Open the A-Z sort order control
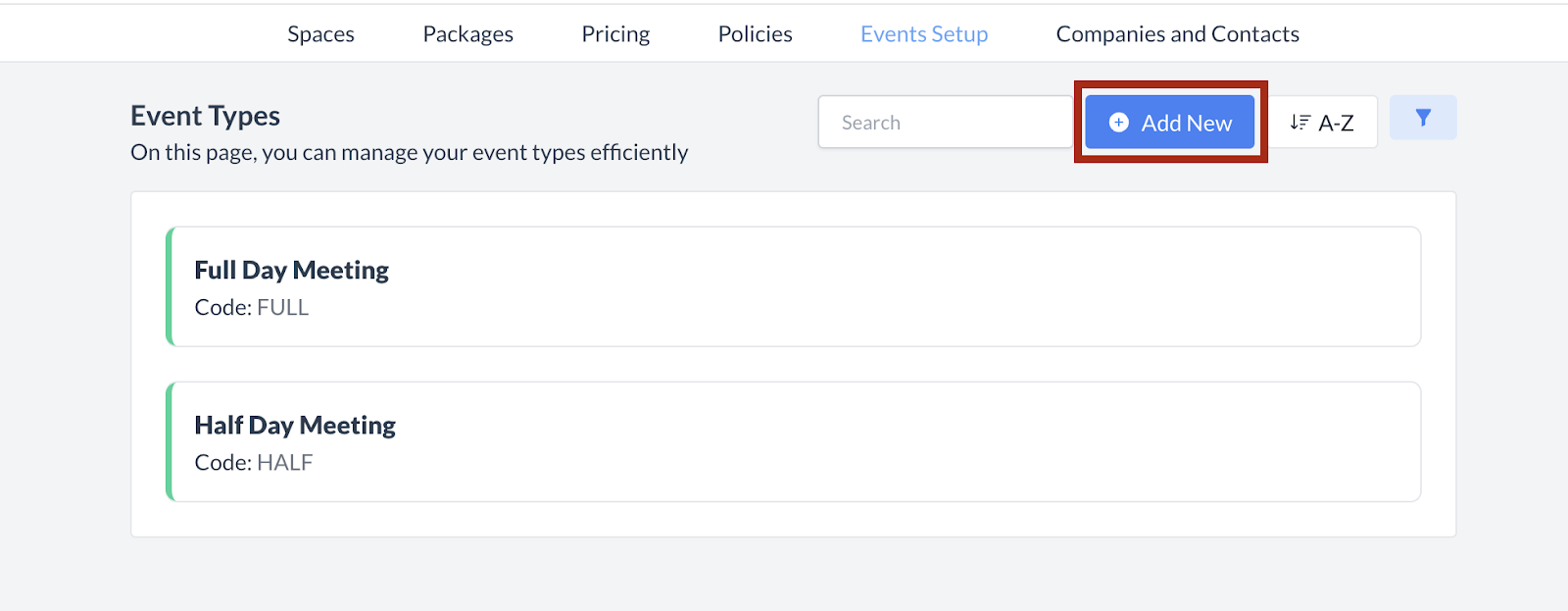 [x=1323, y=123]
